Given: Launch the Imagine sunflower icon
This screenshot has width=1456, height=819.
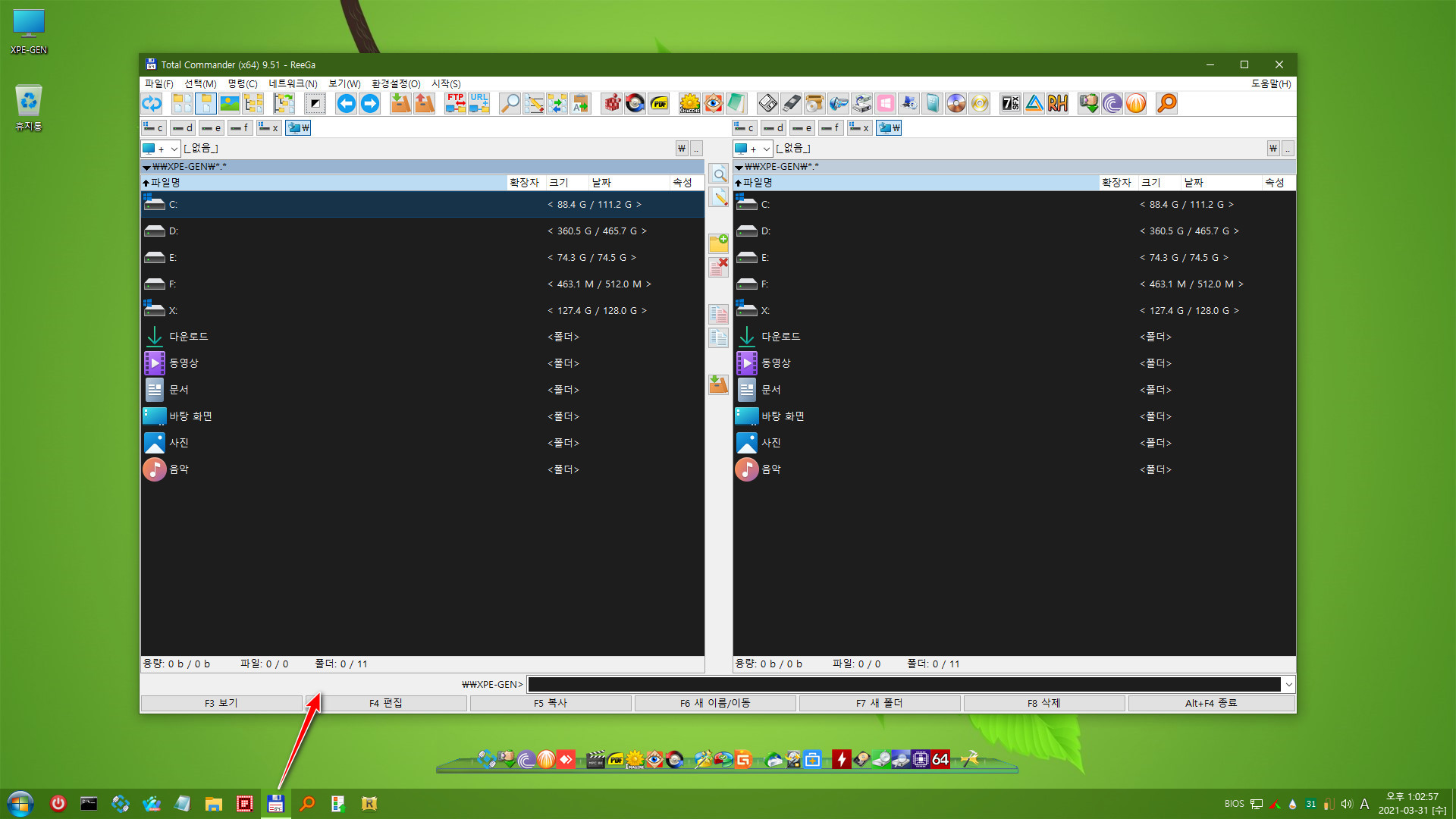Looking at the screenshot, I should point(690,103).
